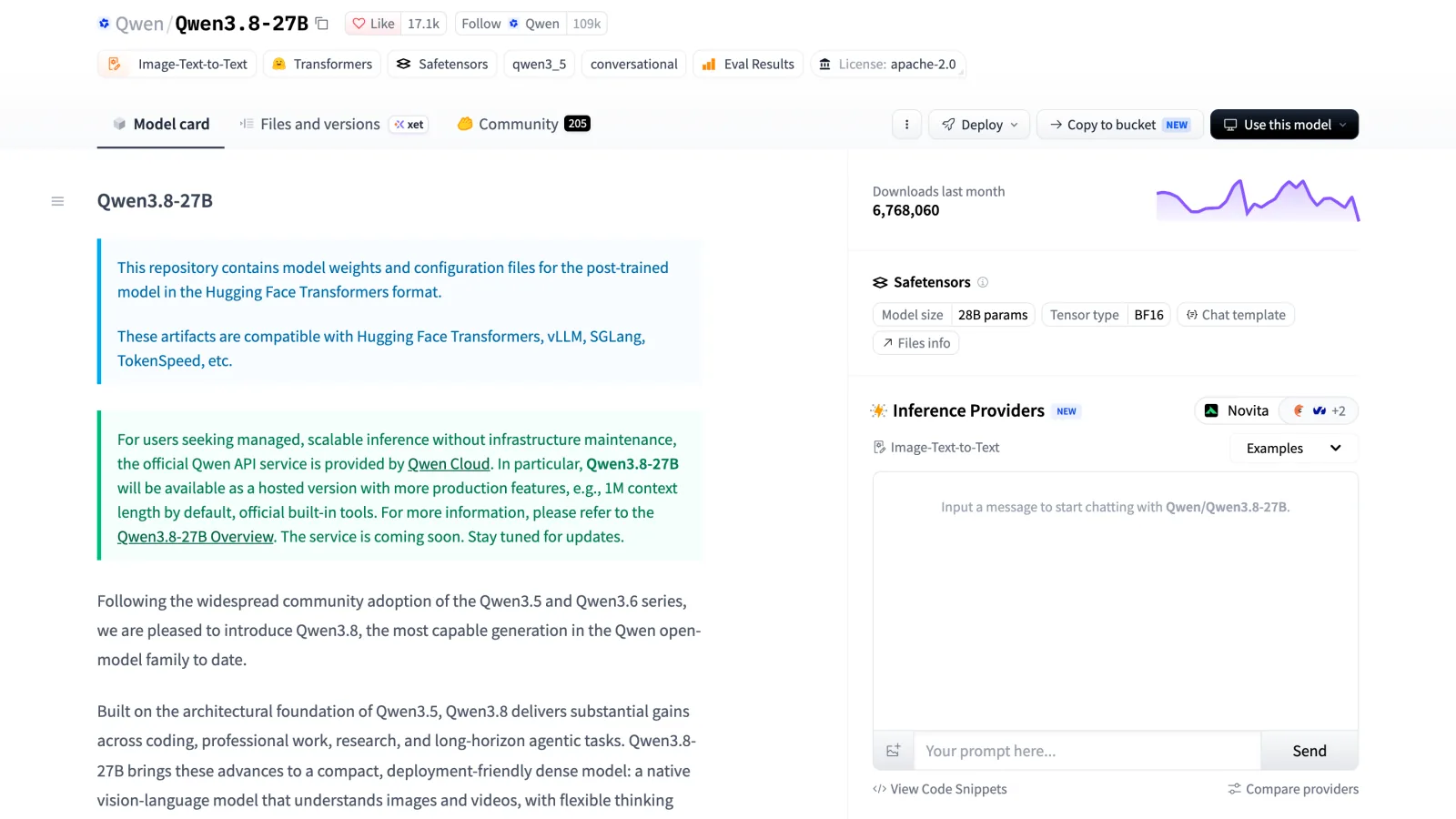1456x819 pixels.
Task: Select the conversational tag
Action: pyautogui.click(x=633, y=64)
